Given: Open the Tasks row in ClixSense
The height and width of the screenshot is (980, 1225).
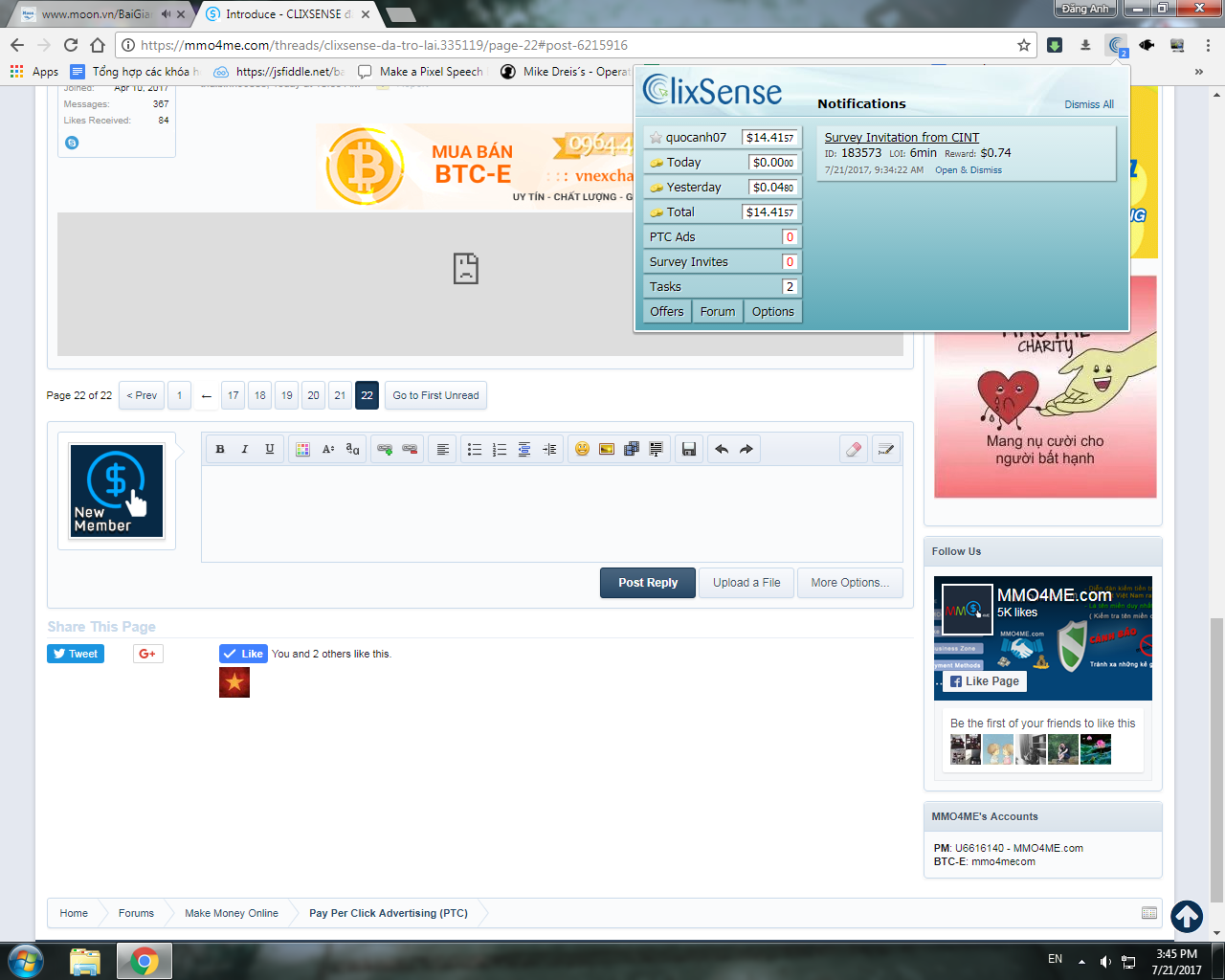Looking at the screenshot, I should (723, 287).
